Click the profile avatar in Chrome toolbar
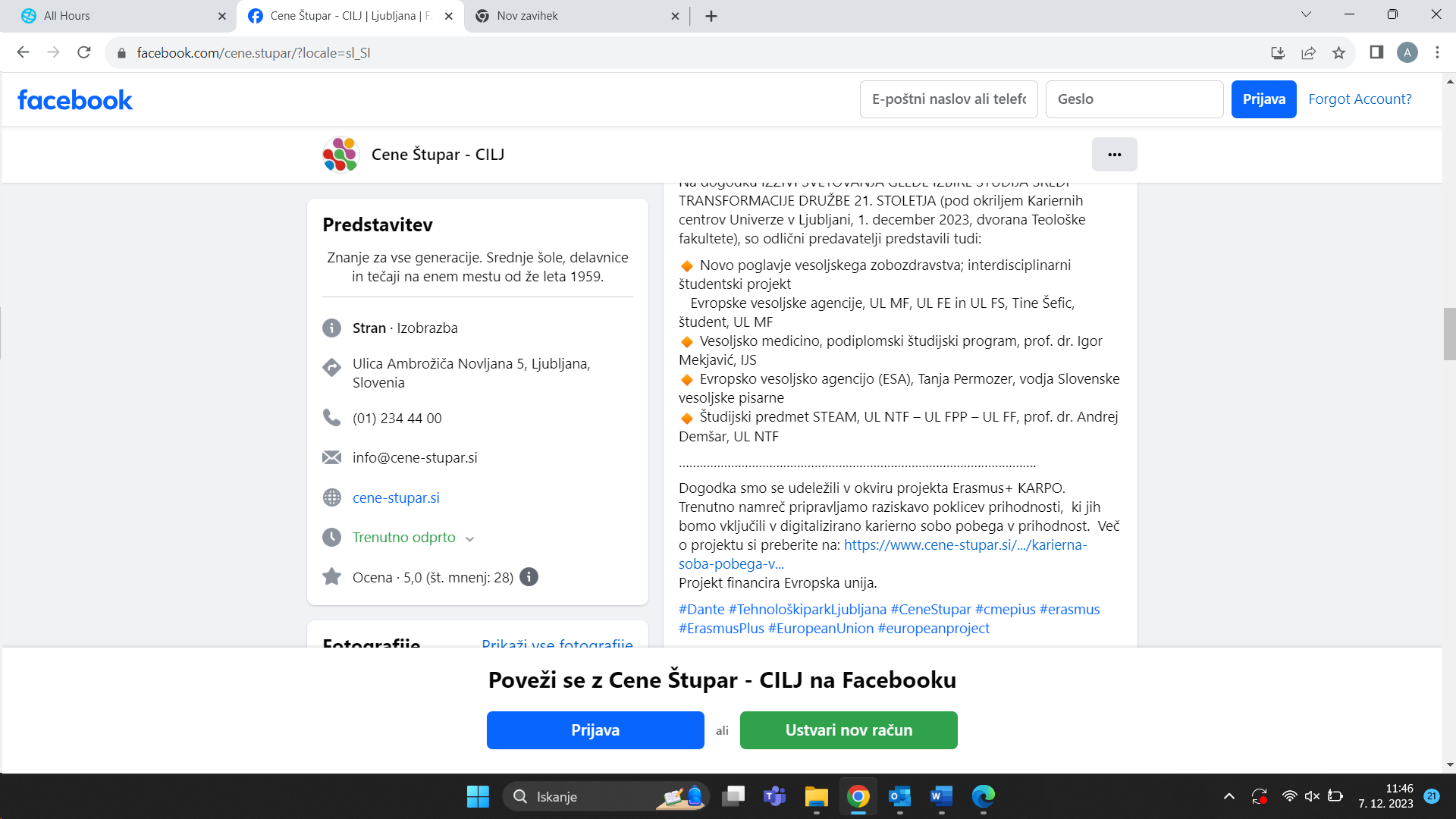The image size is (1456, 819). coord(1408,52)
